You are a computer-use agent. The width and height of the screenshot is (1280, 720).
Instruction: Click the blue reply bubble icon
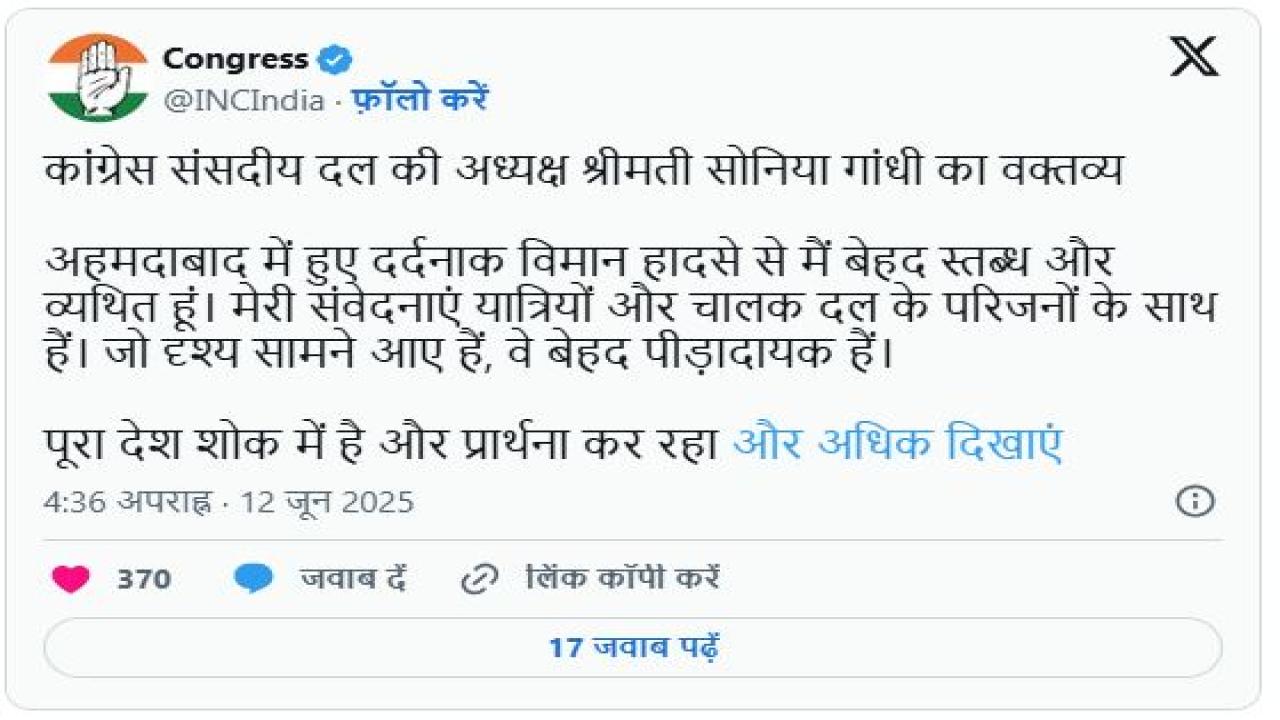[x=254, y=579]
